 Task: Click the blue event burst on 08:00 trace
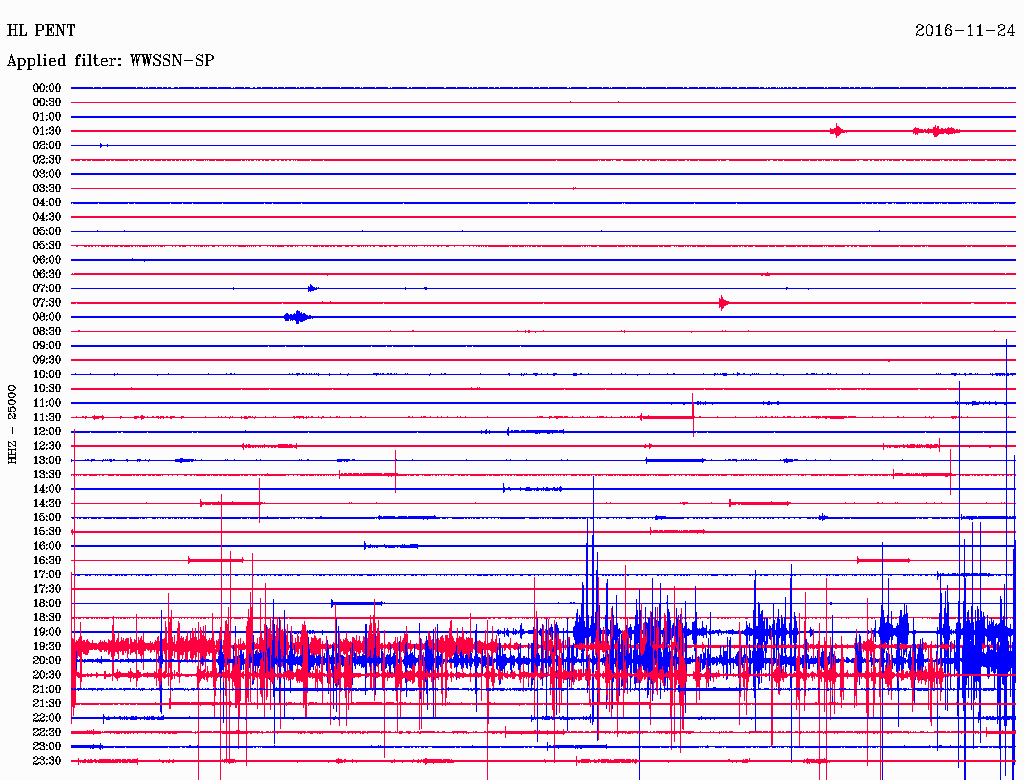[x=298, y=317]
